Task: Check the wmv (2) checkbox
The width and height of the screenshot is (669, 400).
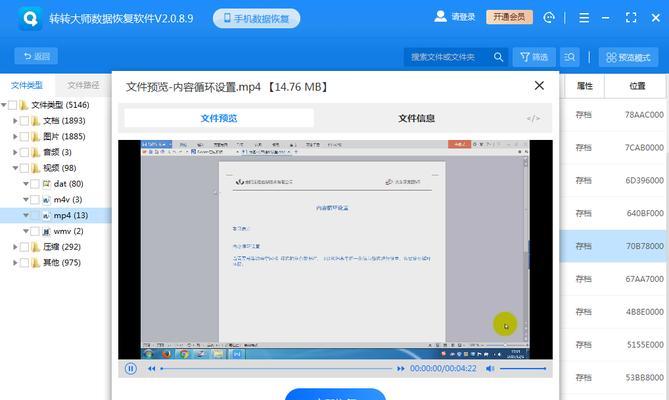Action: 35,231
